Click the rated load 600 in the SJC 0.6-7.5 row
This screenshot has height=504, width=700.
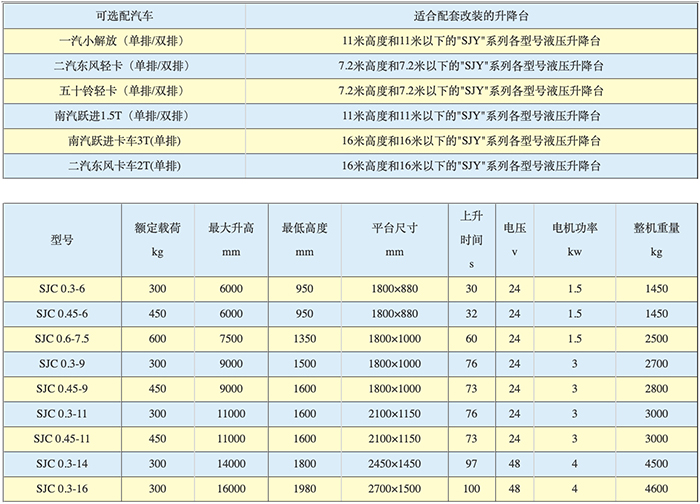tap(158, 339)
